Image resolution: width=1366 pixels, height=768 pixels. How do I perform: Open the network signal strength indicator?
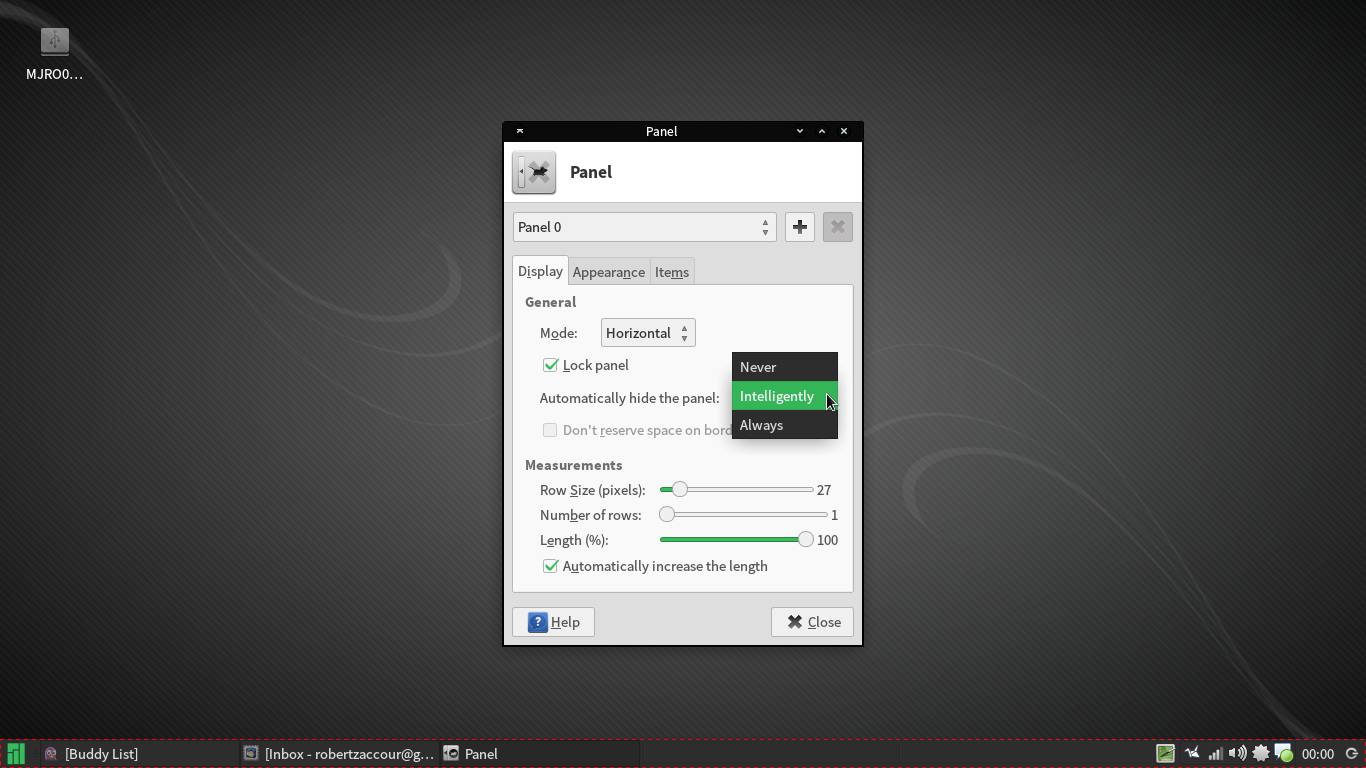[1214, 754]
